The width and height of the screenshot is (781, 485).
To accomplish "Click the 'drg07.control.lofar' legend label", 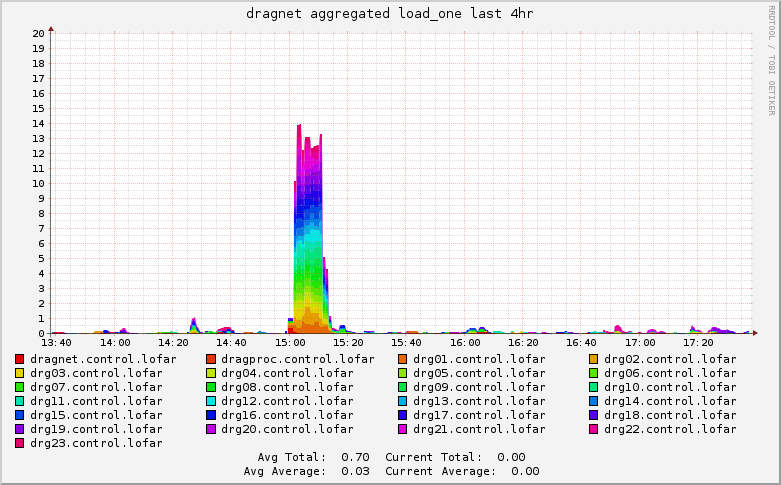I will [x=96, y=387].
